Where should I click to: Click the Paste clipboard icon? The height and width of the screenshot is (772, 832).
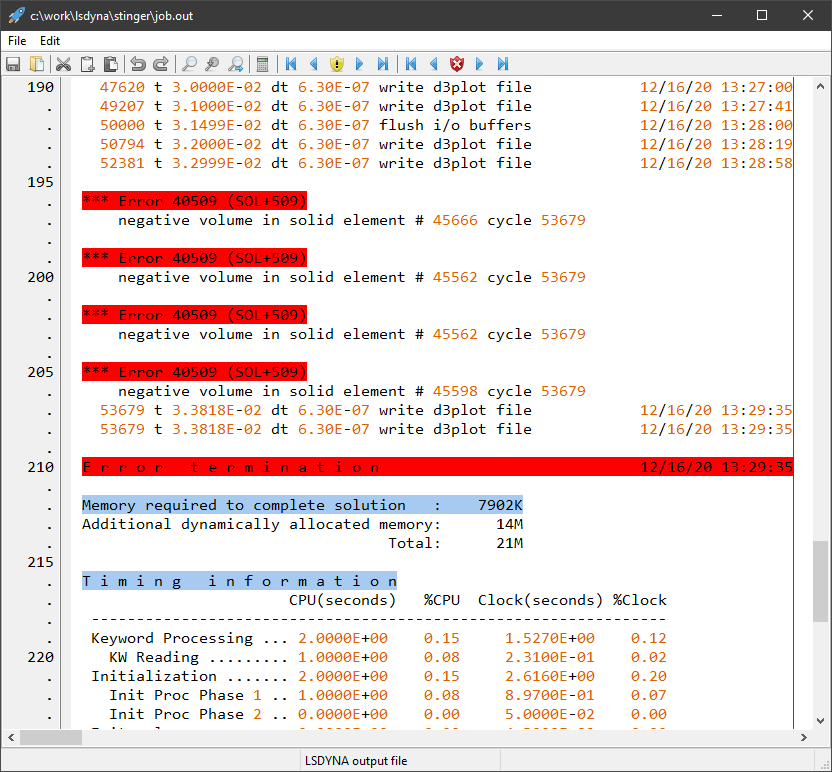click(x=111, y=64)
